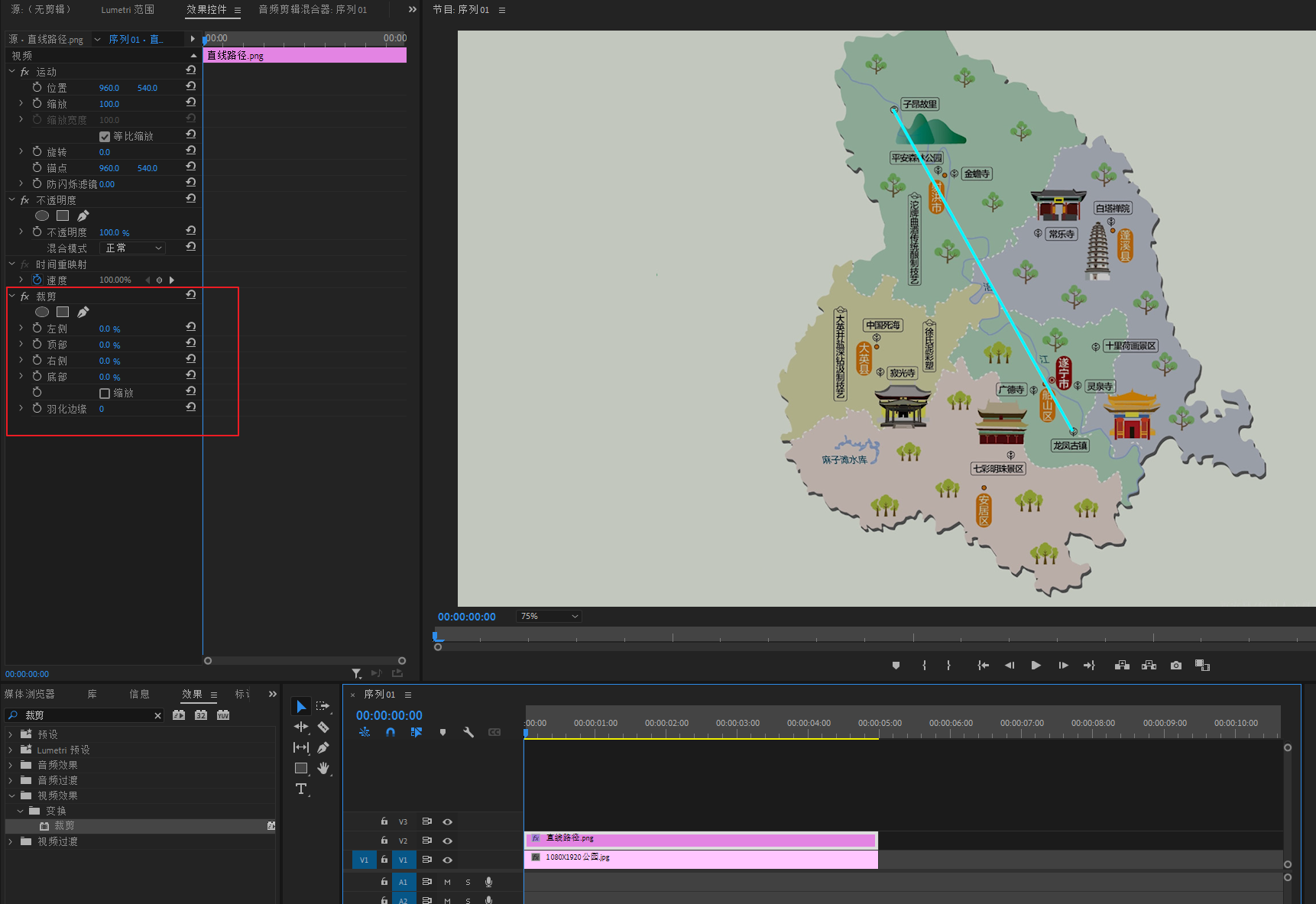Select the Type tool

click(301, 789)
